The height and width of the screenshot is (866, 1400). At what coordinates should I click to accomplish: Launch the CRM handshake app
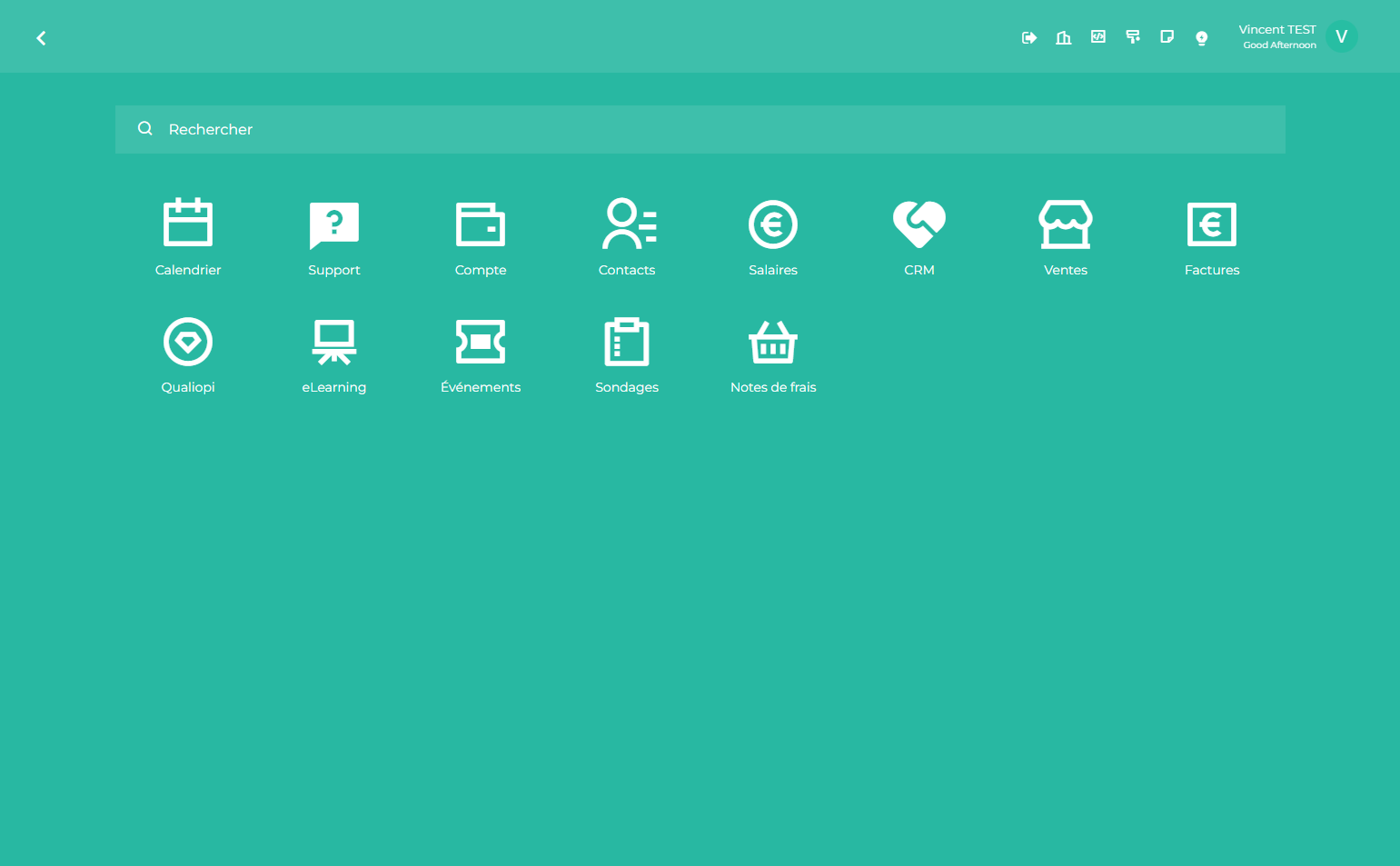[919, 237]
